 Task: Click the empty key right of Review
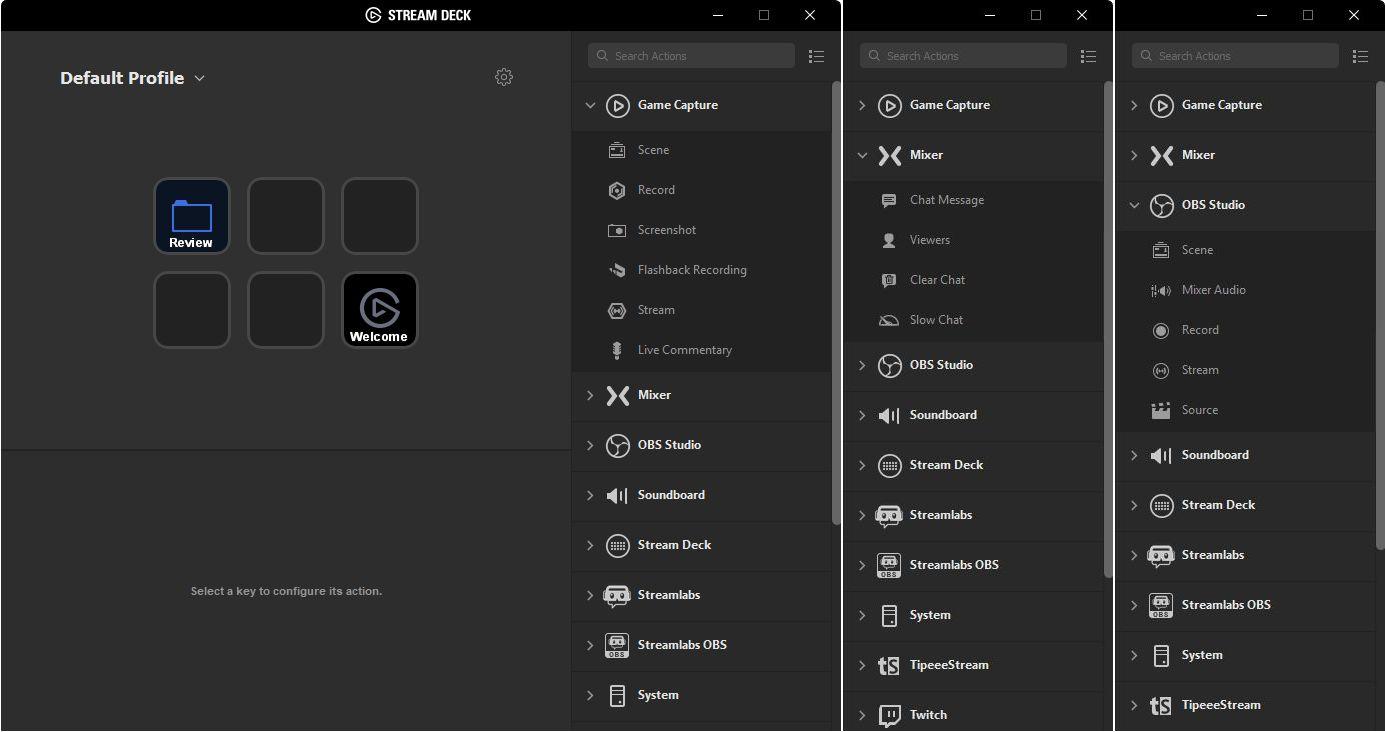point(285,215)
